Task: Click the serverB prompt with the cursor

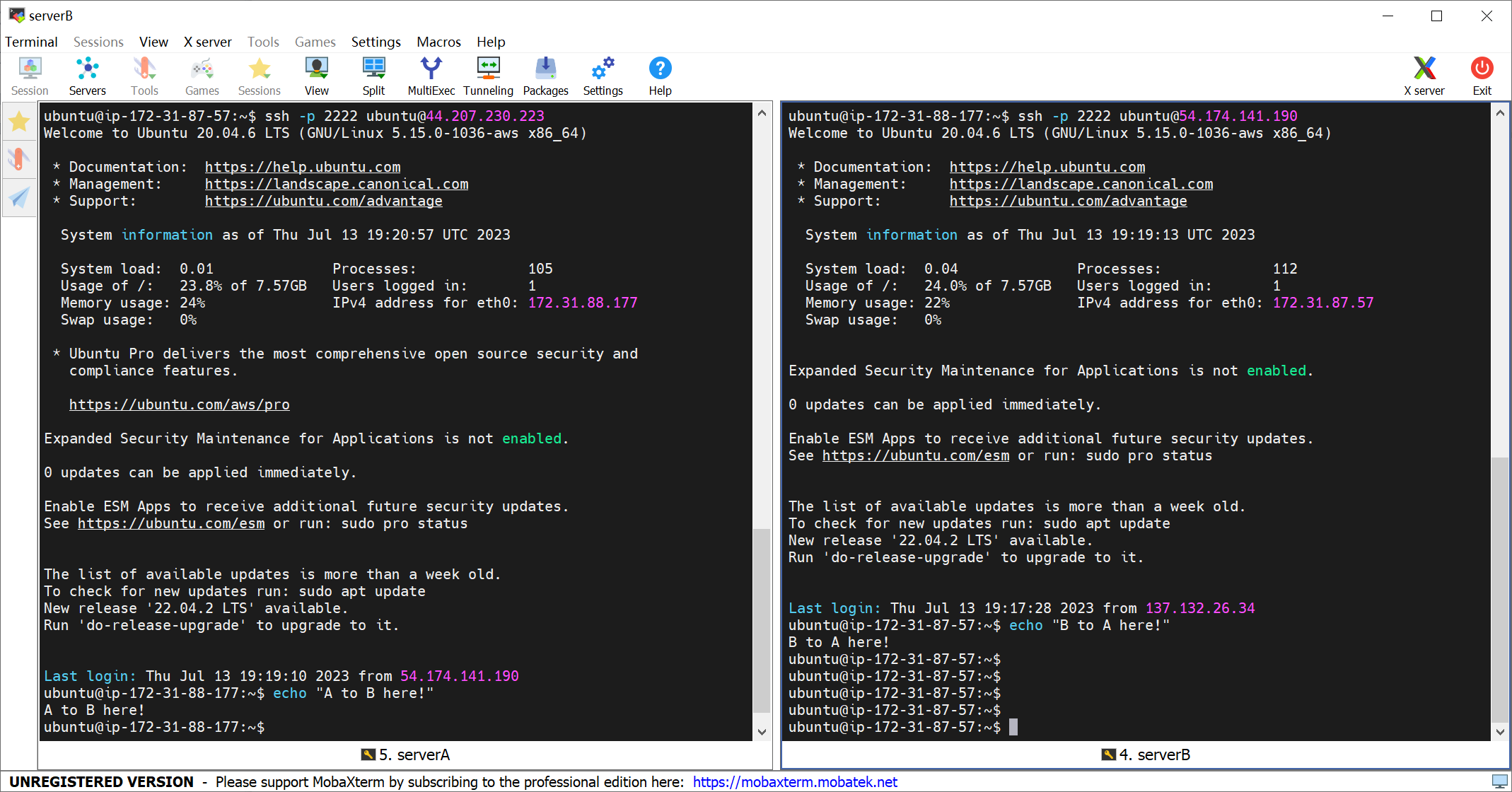Action: coord(903,727)
